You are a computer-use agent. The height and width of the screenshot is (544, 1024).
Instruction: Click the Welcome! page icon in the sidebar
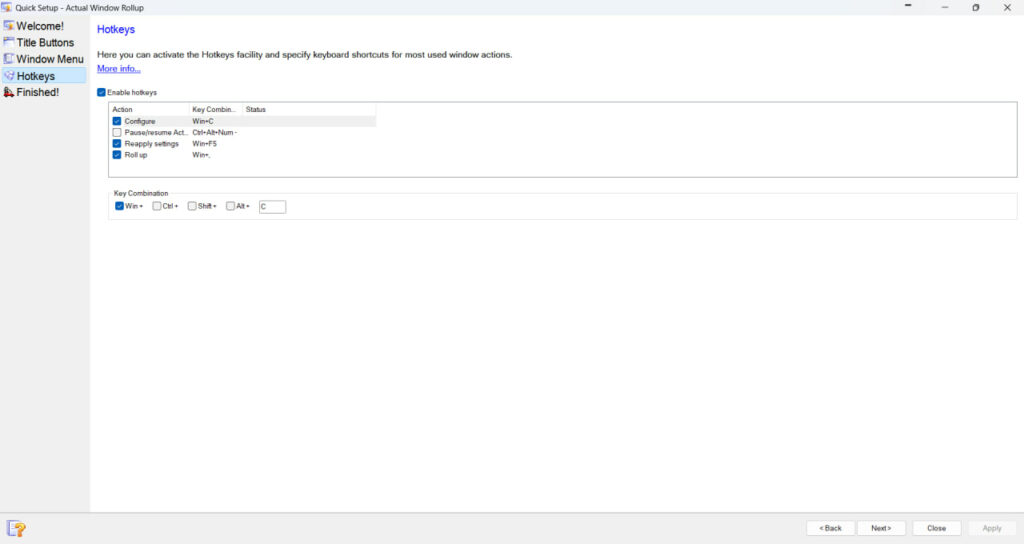[8, 25]
